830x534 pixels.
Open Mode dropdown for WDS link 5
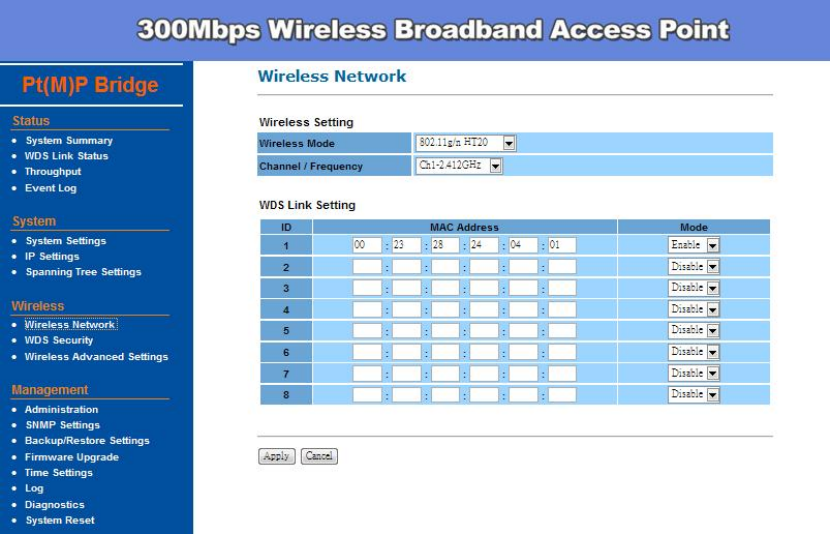(x=693, y=330)
